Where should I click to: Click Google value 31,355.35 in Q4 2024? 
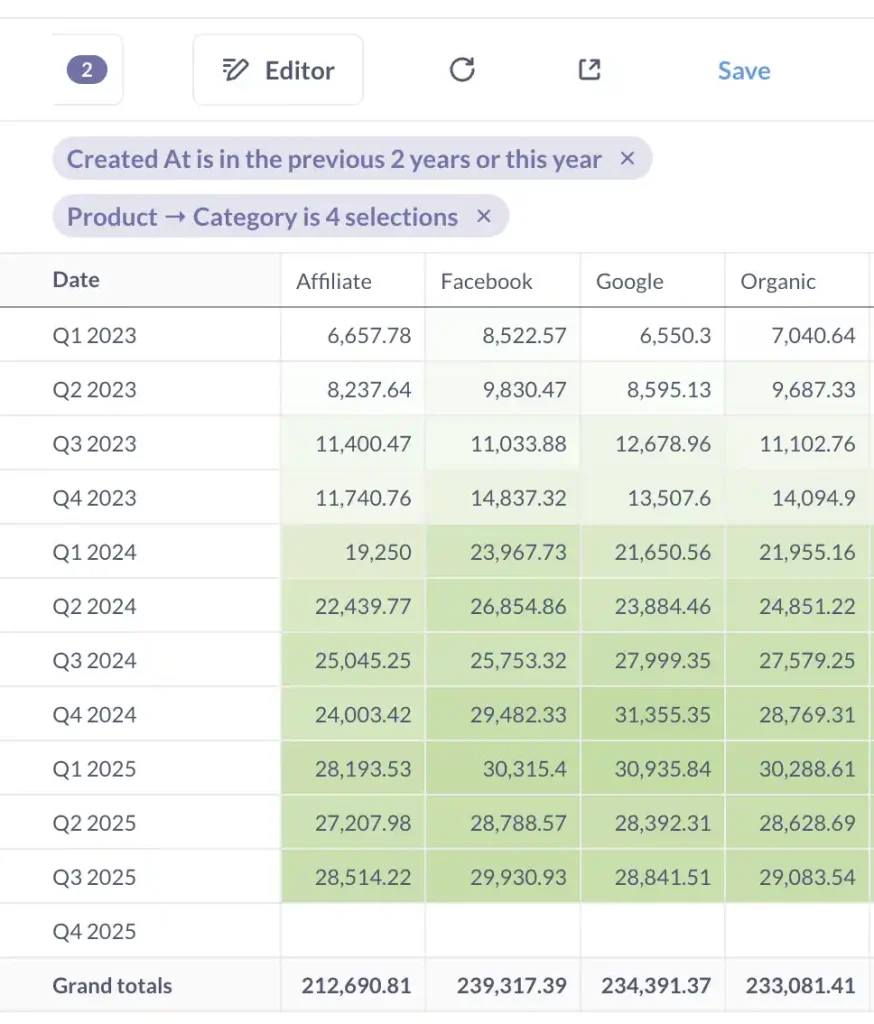point(663,715)
